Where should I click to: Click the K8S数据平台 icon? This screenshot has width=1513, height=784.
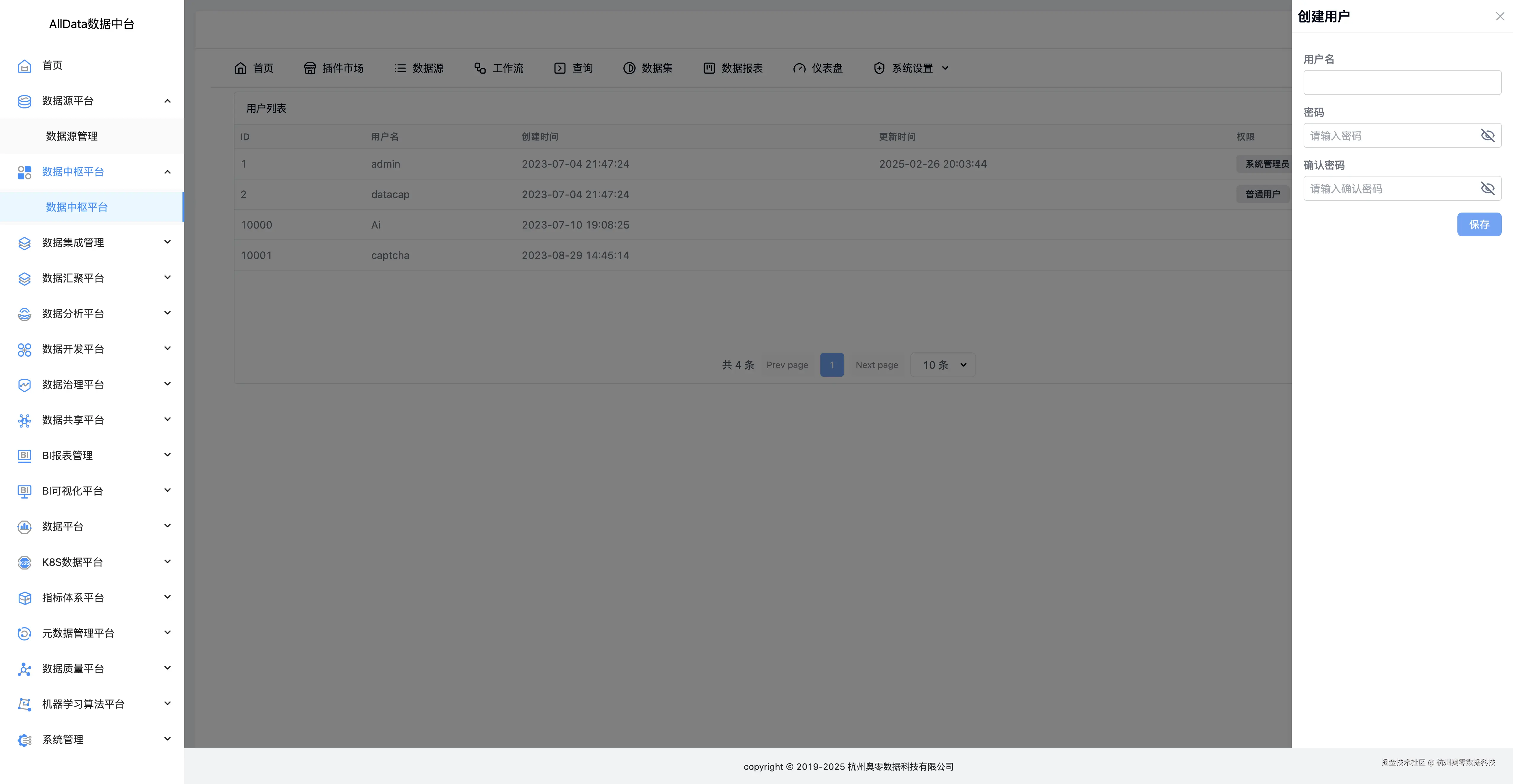[24, 563]
